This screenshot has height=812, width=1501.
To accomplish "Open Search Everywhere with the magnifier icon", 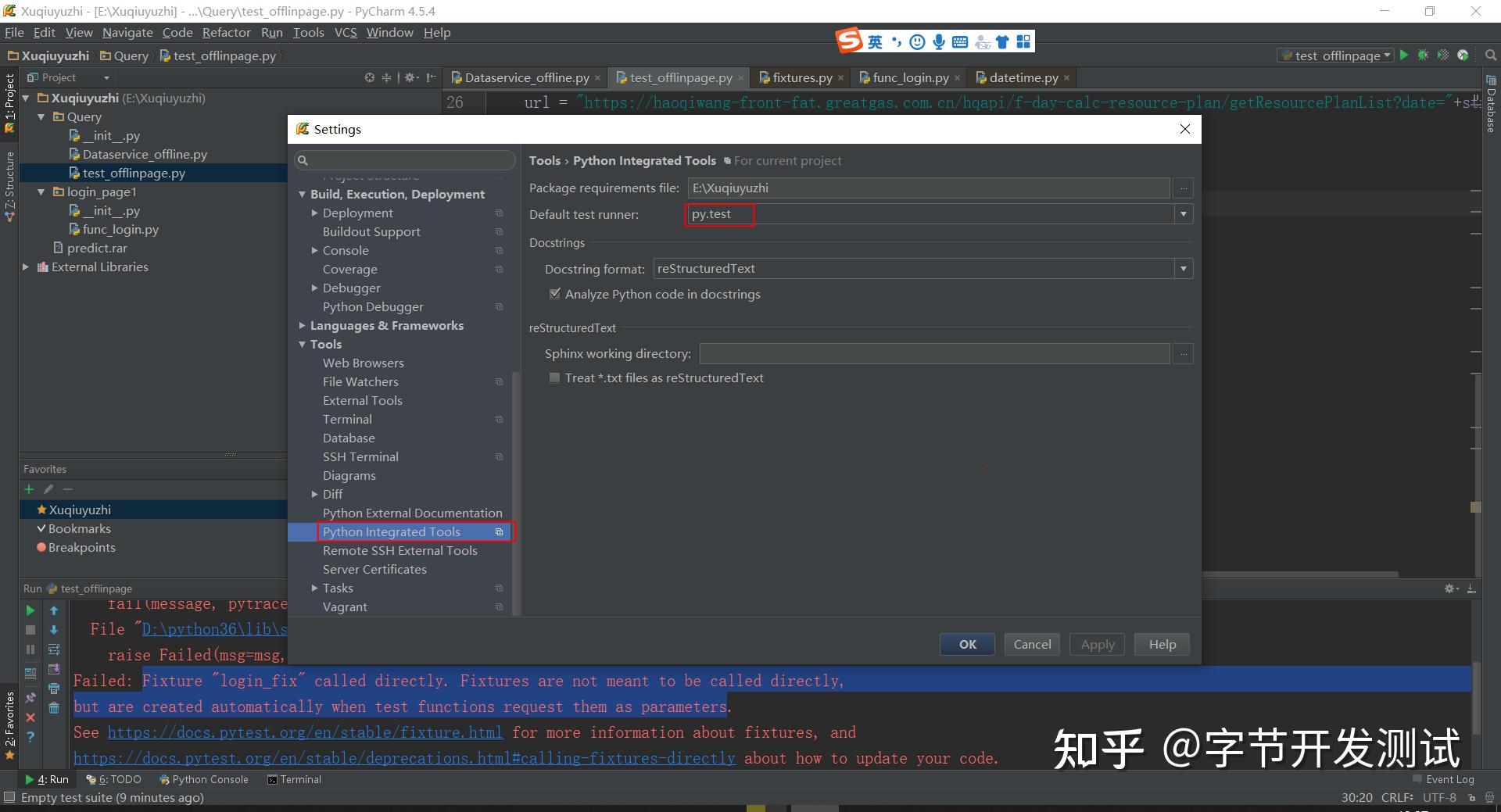I will pyautogui.click(x=1490, y=55).
